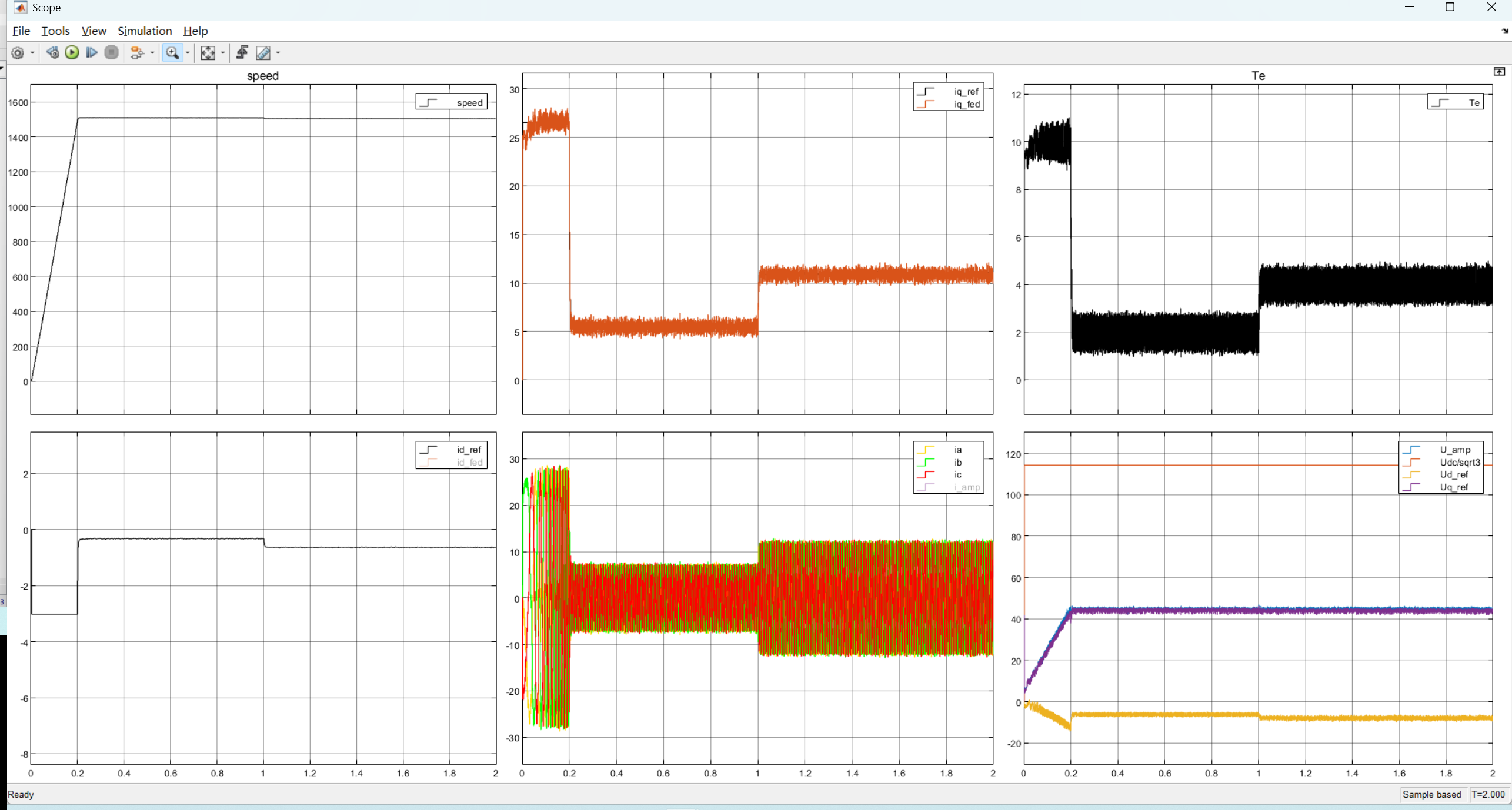Open the Tools menu

pos(55,31)
